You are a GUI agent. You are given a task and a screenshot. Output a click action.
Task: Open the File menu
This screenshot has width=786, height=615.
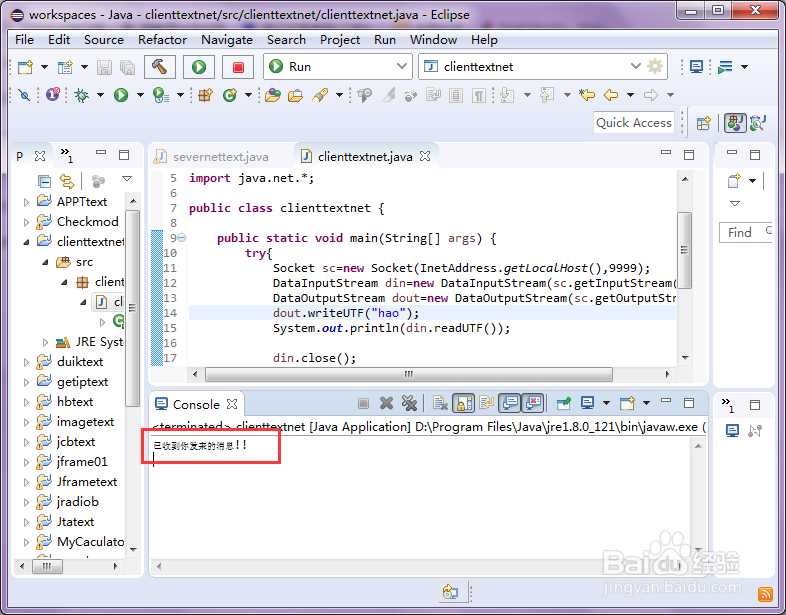[25, 40]
